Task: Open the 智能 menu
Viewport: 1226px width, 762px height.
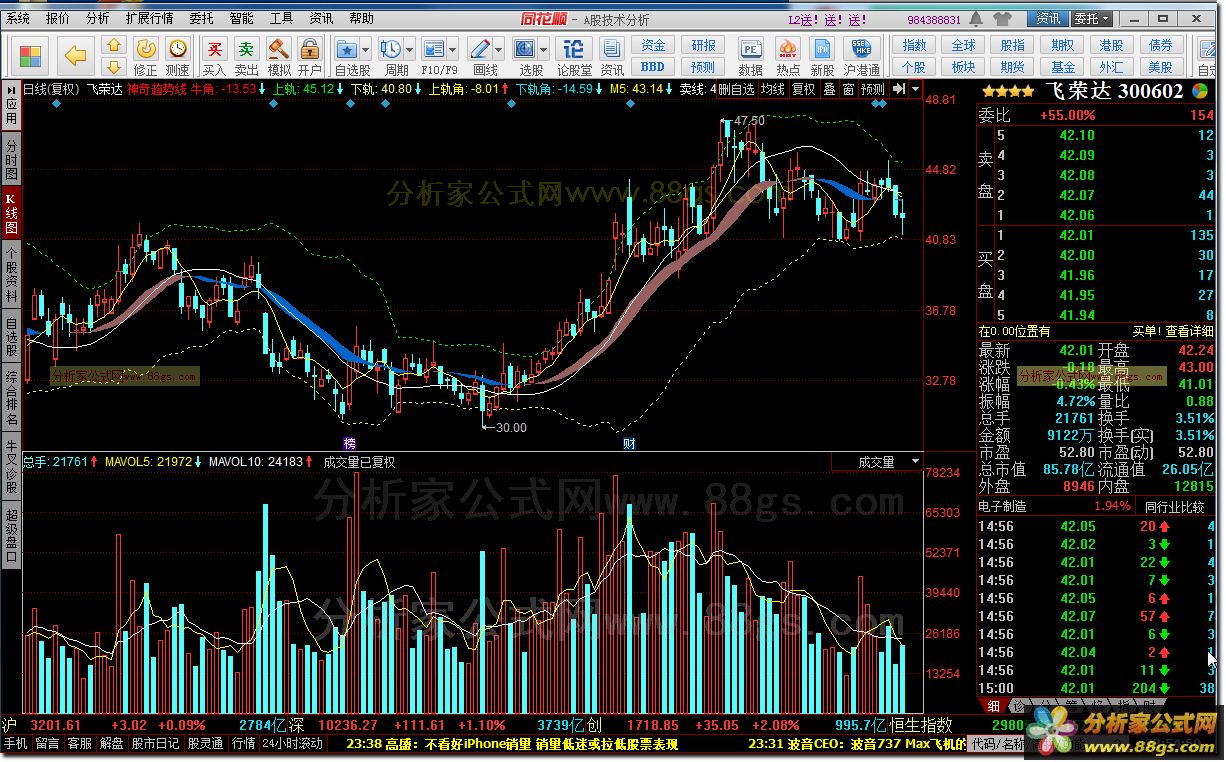Action: pyautogui.click(x=241, y=18)
